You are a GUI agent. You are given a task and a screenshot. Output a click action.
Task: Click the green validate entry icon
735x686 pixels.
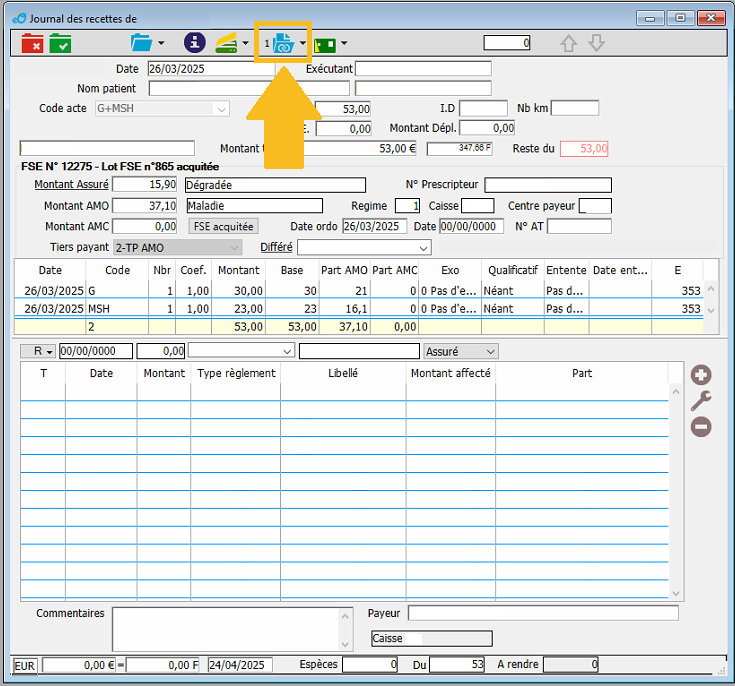(60, 43)
